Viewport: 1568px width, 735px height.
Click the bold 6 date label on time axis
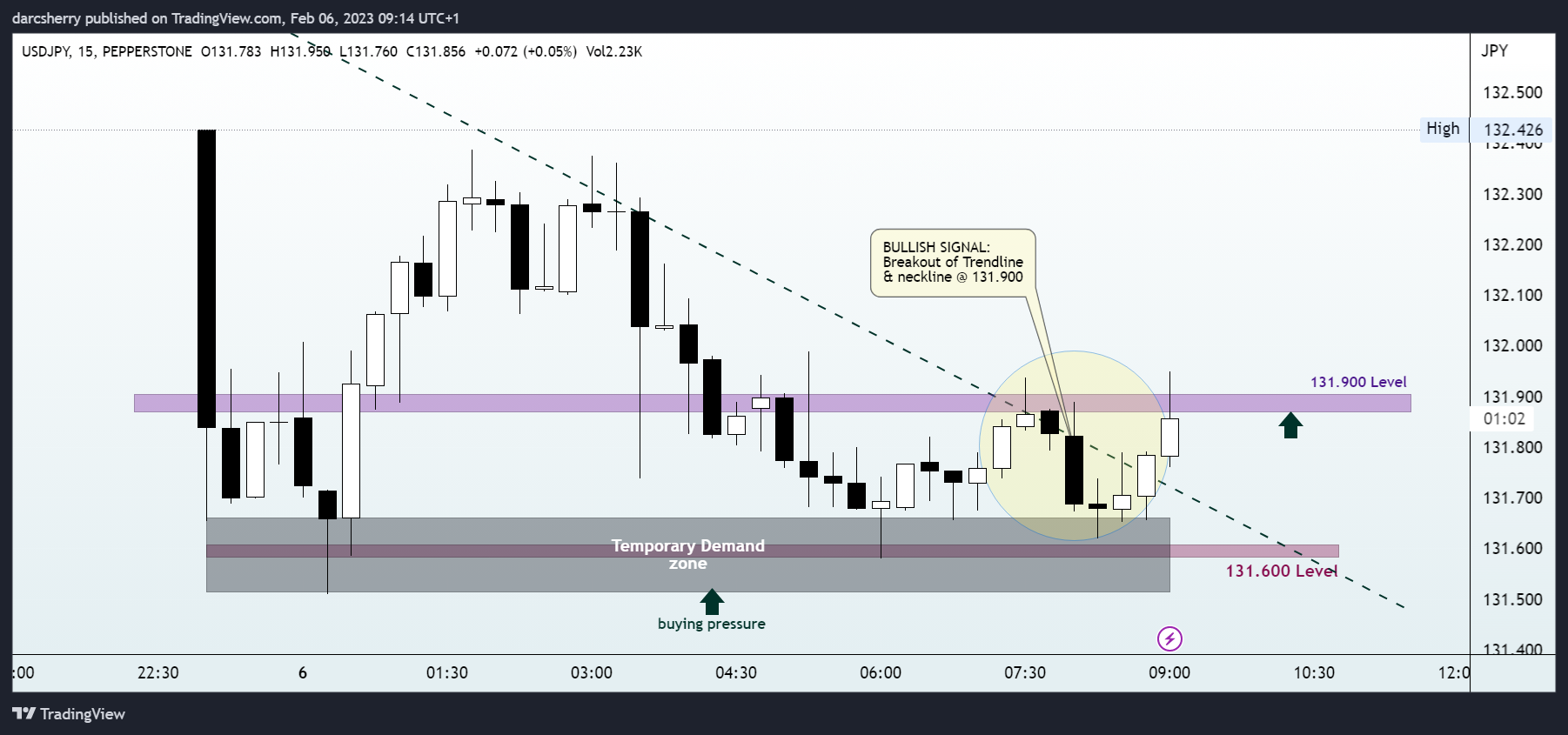click(303, 672)
